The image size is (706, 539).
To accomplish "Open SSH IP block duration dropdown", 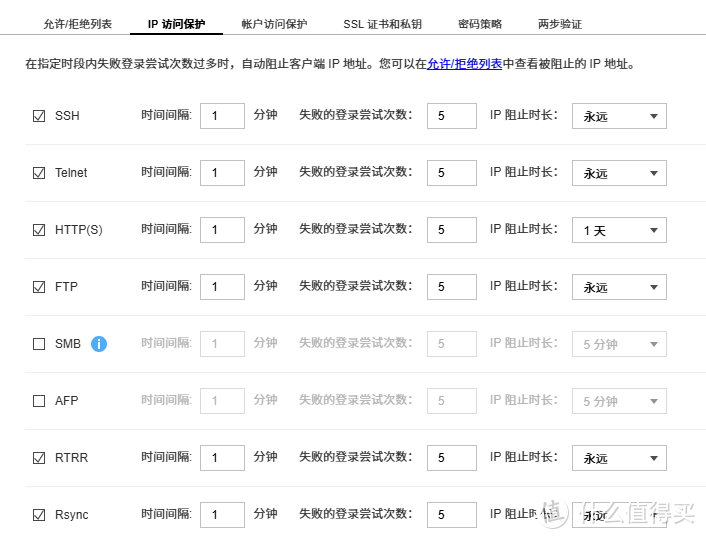I will [x=618, y=116].
